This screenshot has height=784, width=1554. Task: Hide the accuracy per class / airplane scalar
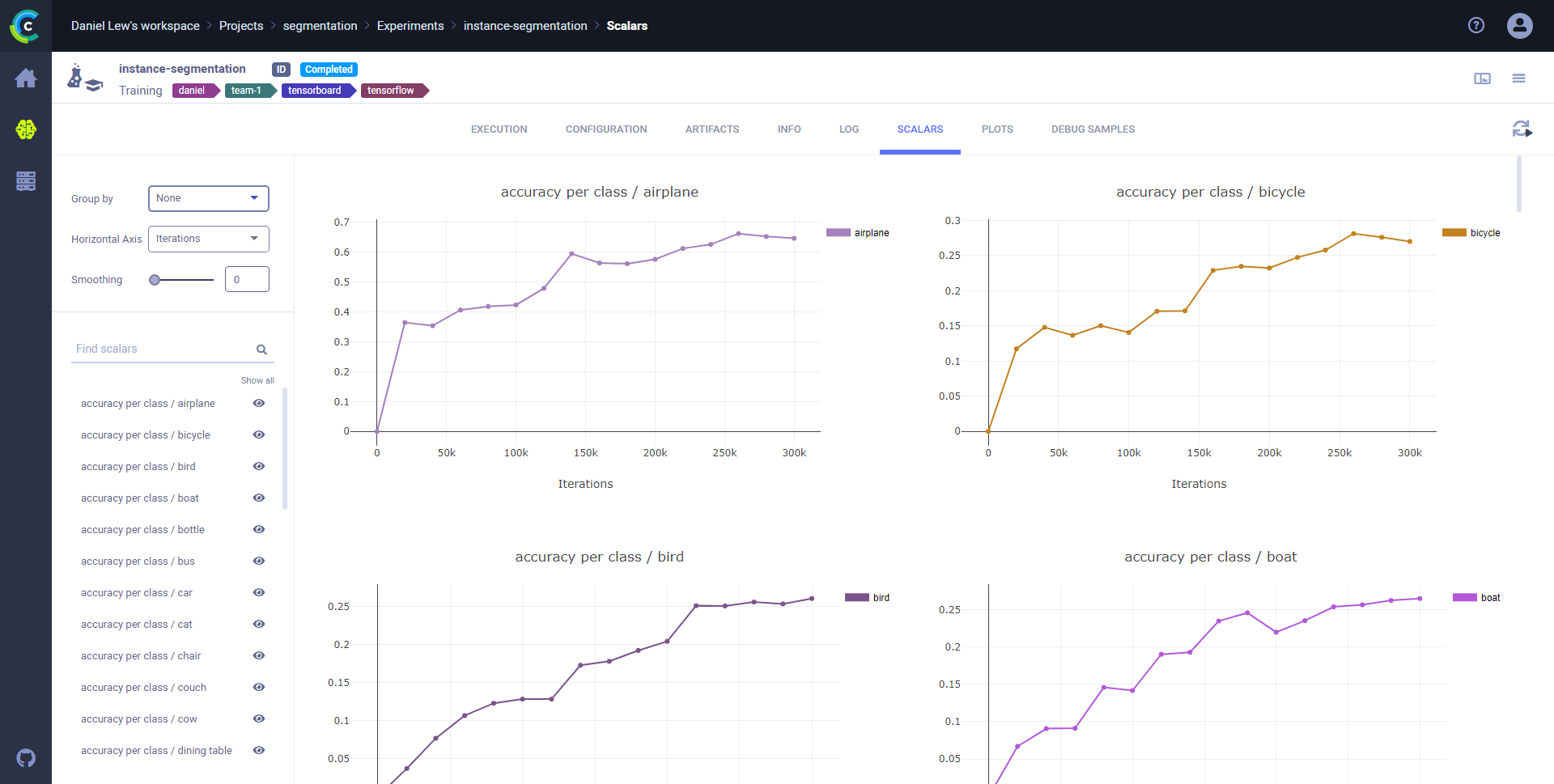click(259, 403)
